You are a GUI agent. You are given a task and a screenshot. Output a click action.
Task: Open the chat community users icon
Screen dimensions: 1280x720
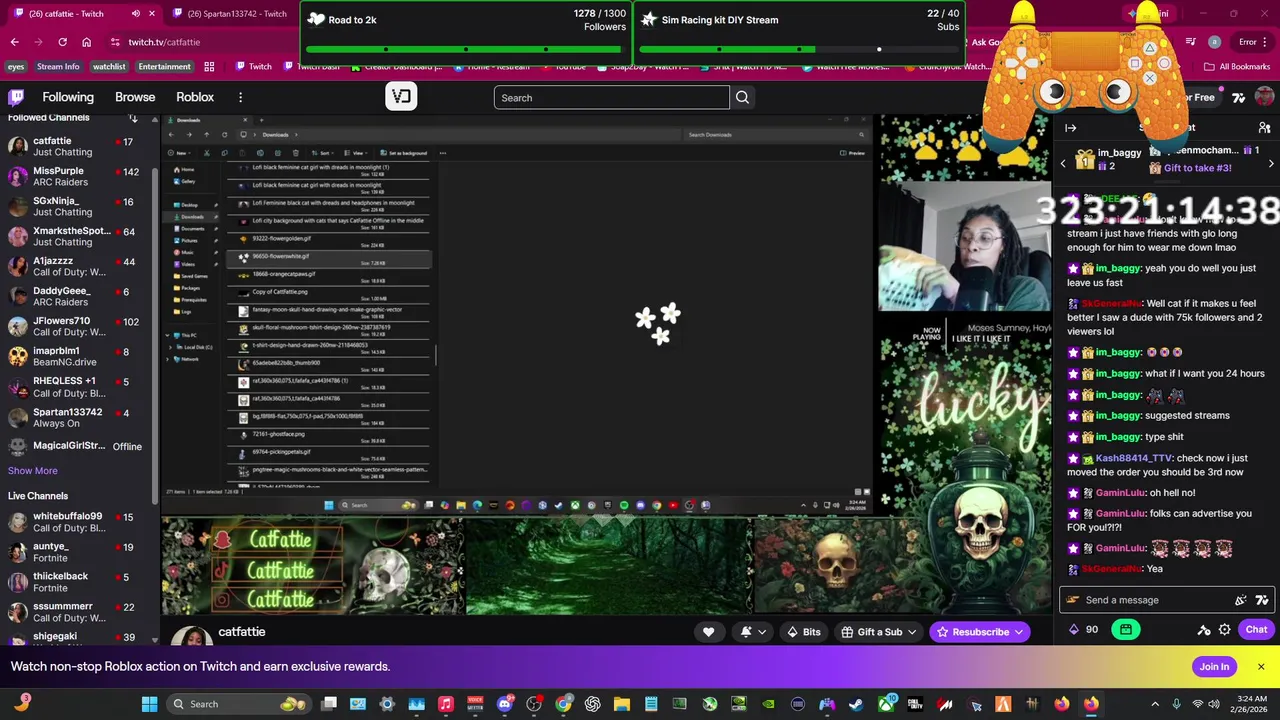coord(1264,128)
